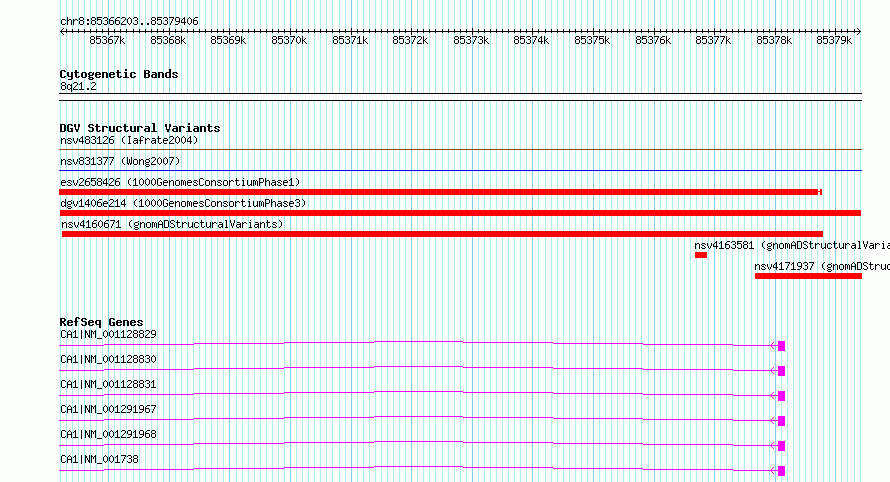Click the 85376k ruler tick label
Screen dimensions: 890x482
653,40
